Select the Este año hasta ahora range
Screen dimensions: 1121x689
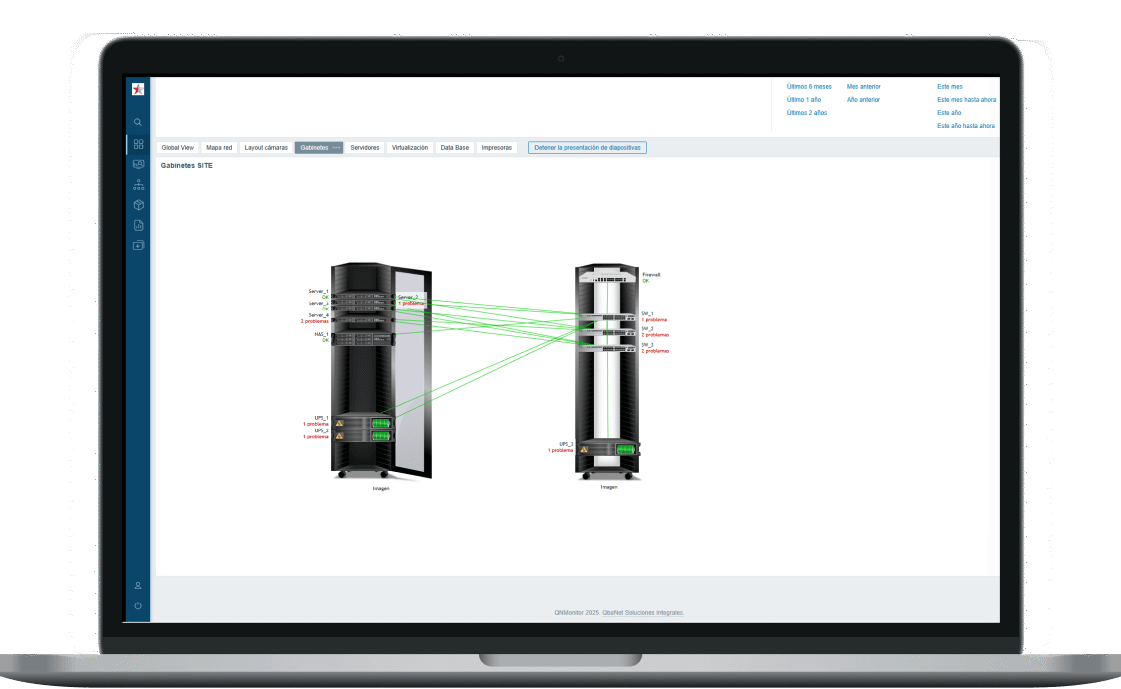point(965,126)
